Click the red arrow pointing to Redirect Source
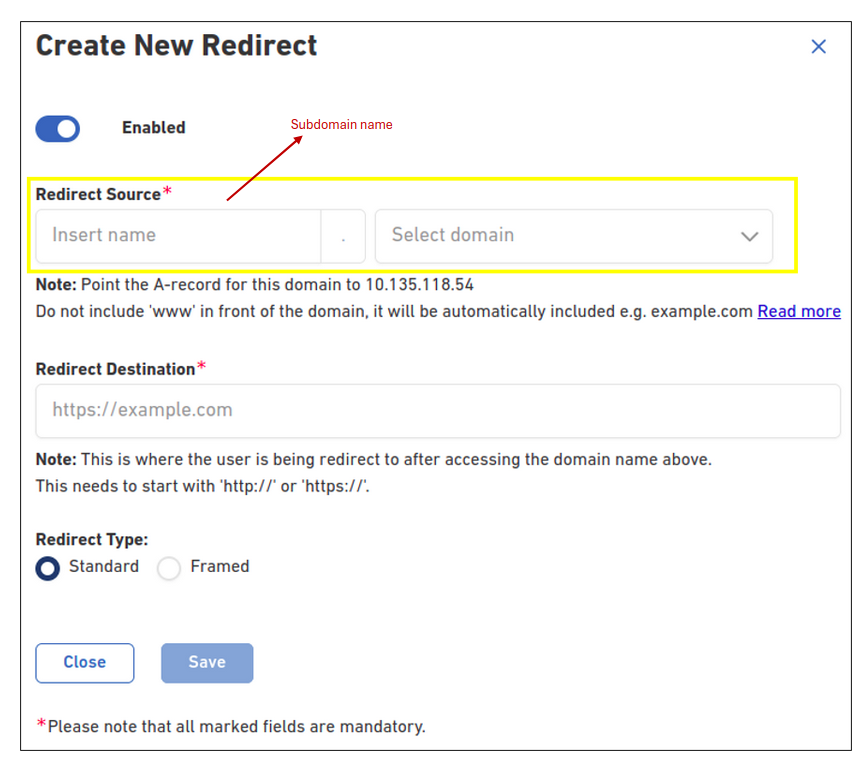The image size is (867, 764). pyautogui.click(x=265, y=172)
